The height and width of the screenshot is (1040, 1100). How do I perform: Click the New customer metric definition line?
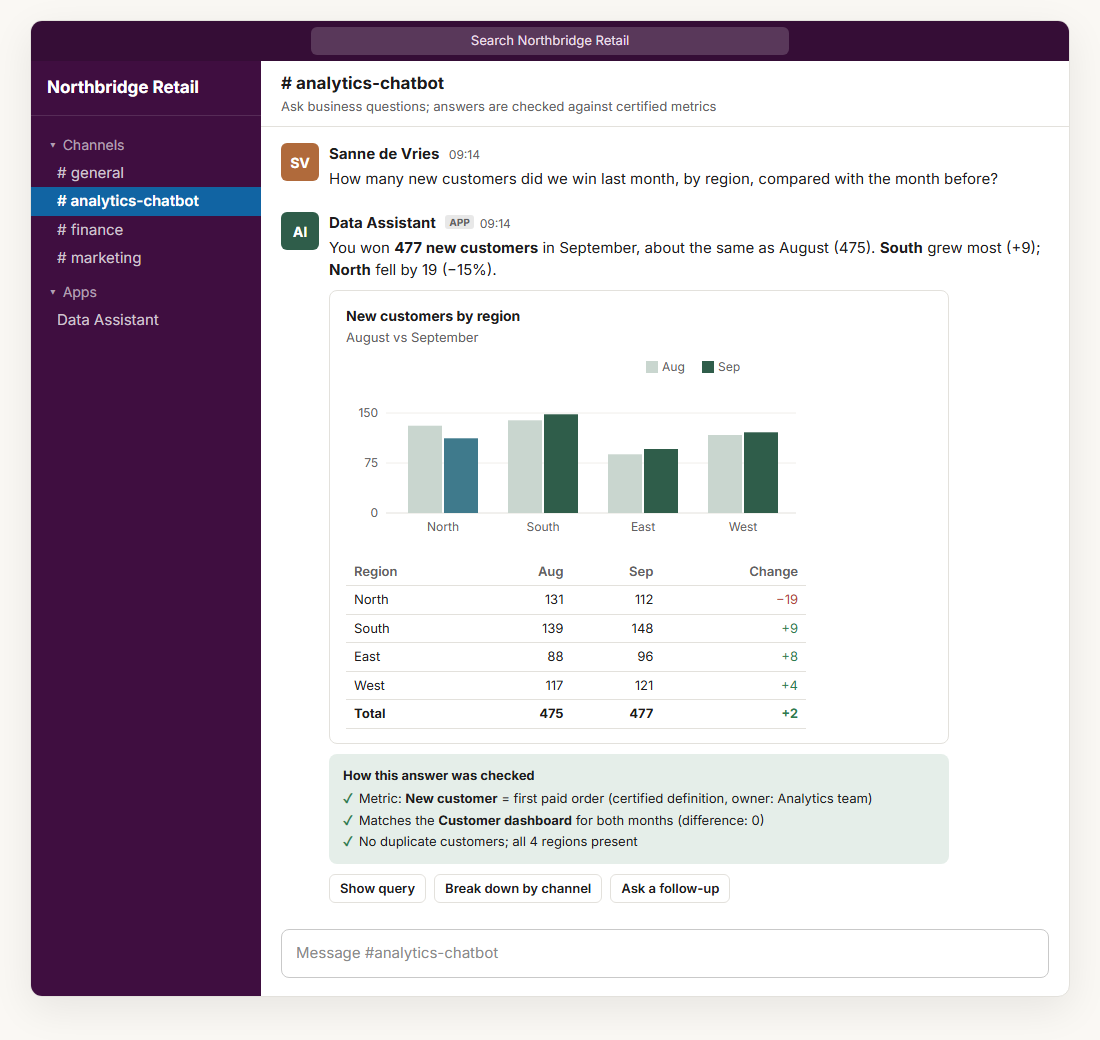(x=608, y=799)
